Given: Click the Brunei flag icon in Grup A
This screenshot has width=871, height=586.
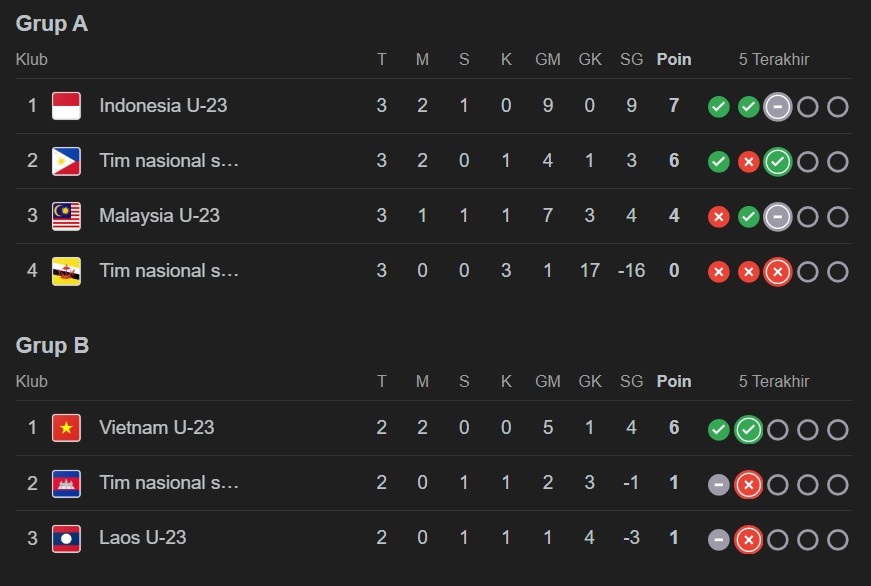Looking at the screenshot, I should click(x=66, y=271).
